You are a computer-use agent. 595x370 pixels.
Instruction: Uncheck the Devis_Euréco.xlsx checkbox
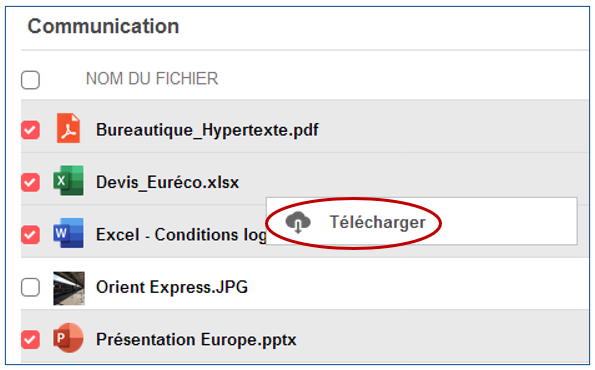click(x=30, y=183)
